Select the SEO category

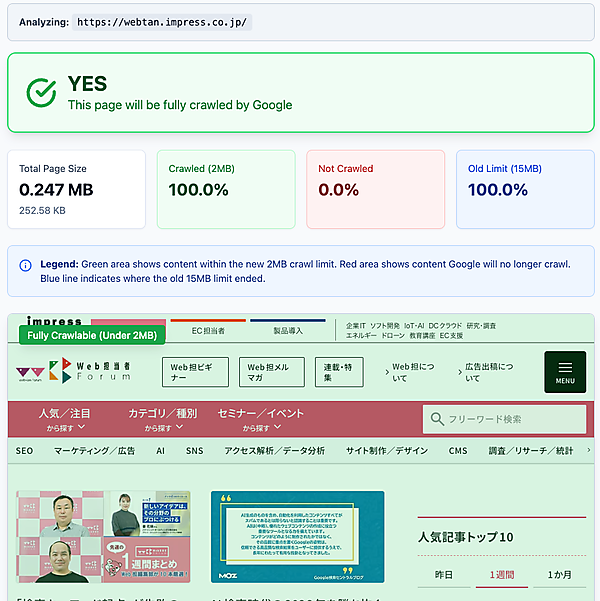pos(24,451)
